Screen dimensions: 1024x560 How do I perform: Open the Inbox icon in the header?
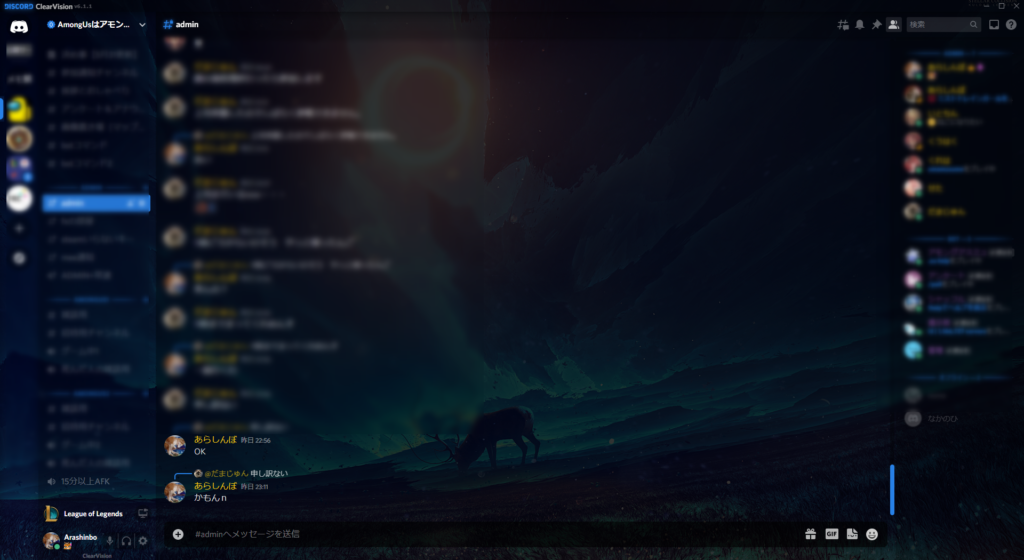tap(994, 24)
